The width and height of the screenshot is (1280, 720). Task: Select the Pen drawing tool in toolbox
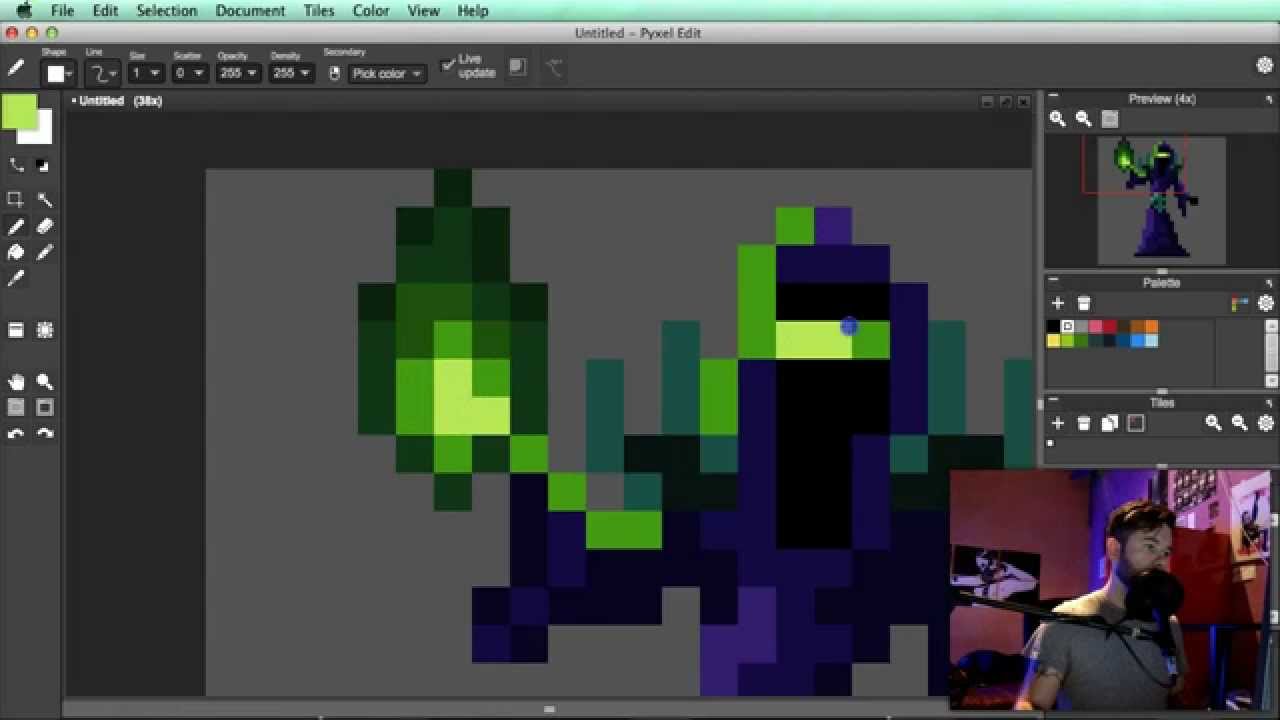click(x=16, y=227)
